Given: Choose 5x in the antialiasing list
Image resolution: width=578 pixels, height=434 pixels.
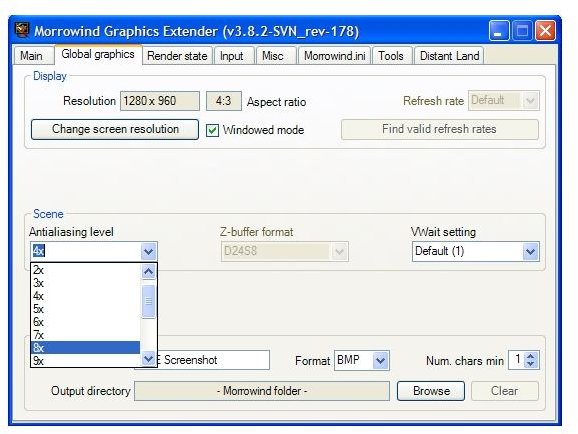Looking at the screenshot, I should tap(86, 309).
